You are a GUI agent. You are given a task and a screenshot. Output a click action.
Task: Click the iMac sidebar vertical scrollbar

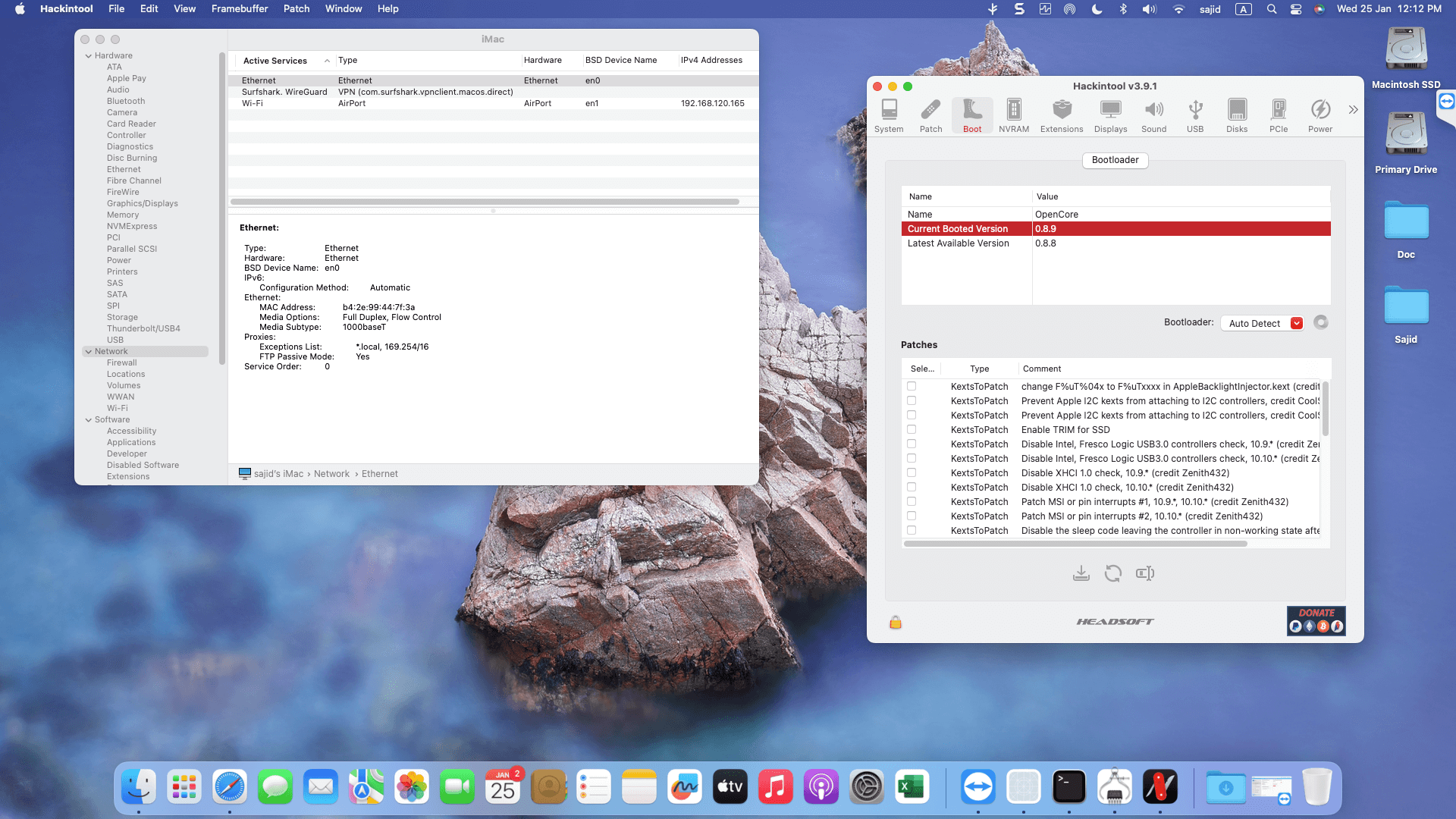click(221, 209)
